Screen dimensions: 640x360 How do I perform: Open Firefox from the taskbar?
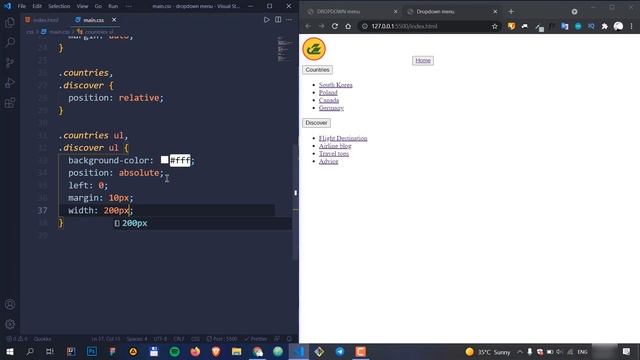pyautogui.click(x=195, y=351)
